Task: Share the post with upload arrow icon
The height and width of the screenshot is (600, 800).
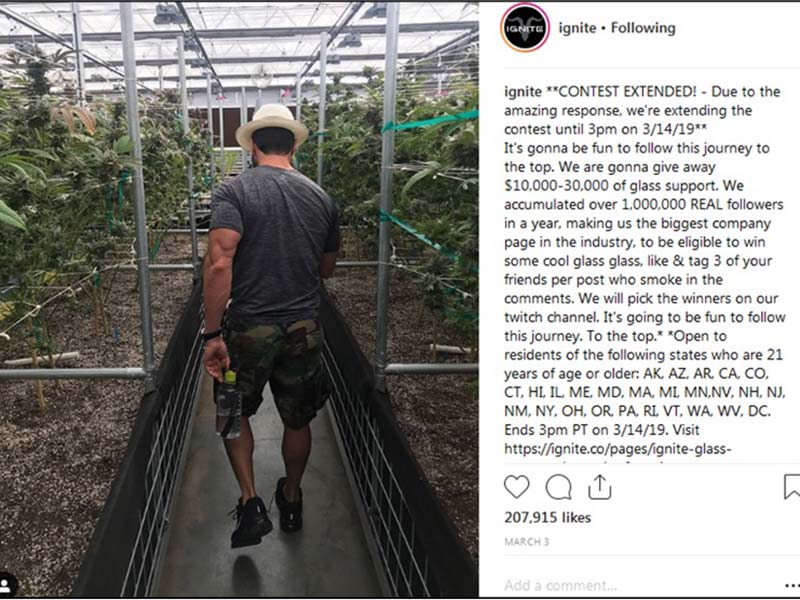Action: pos(599,487)
